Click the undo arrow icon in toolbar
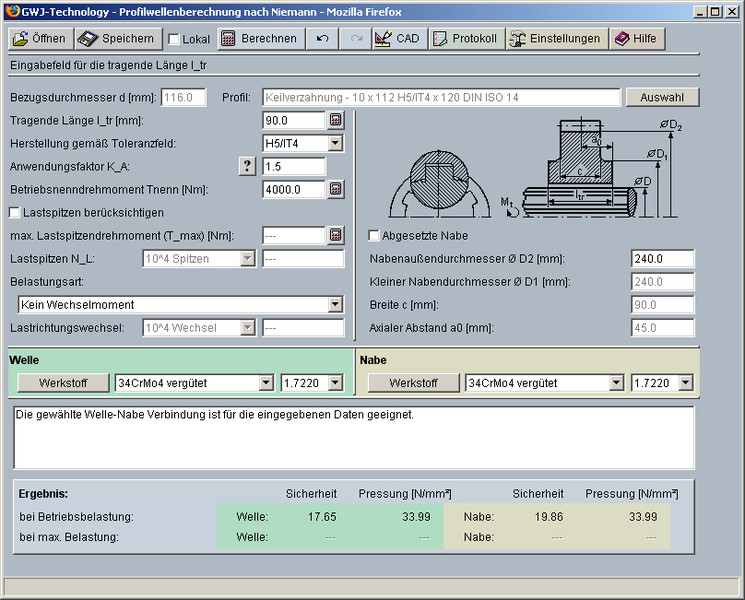This screenshot has height=600, width=745. (322, 39)
